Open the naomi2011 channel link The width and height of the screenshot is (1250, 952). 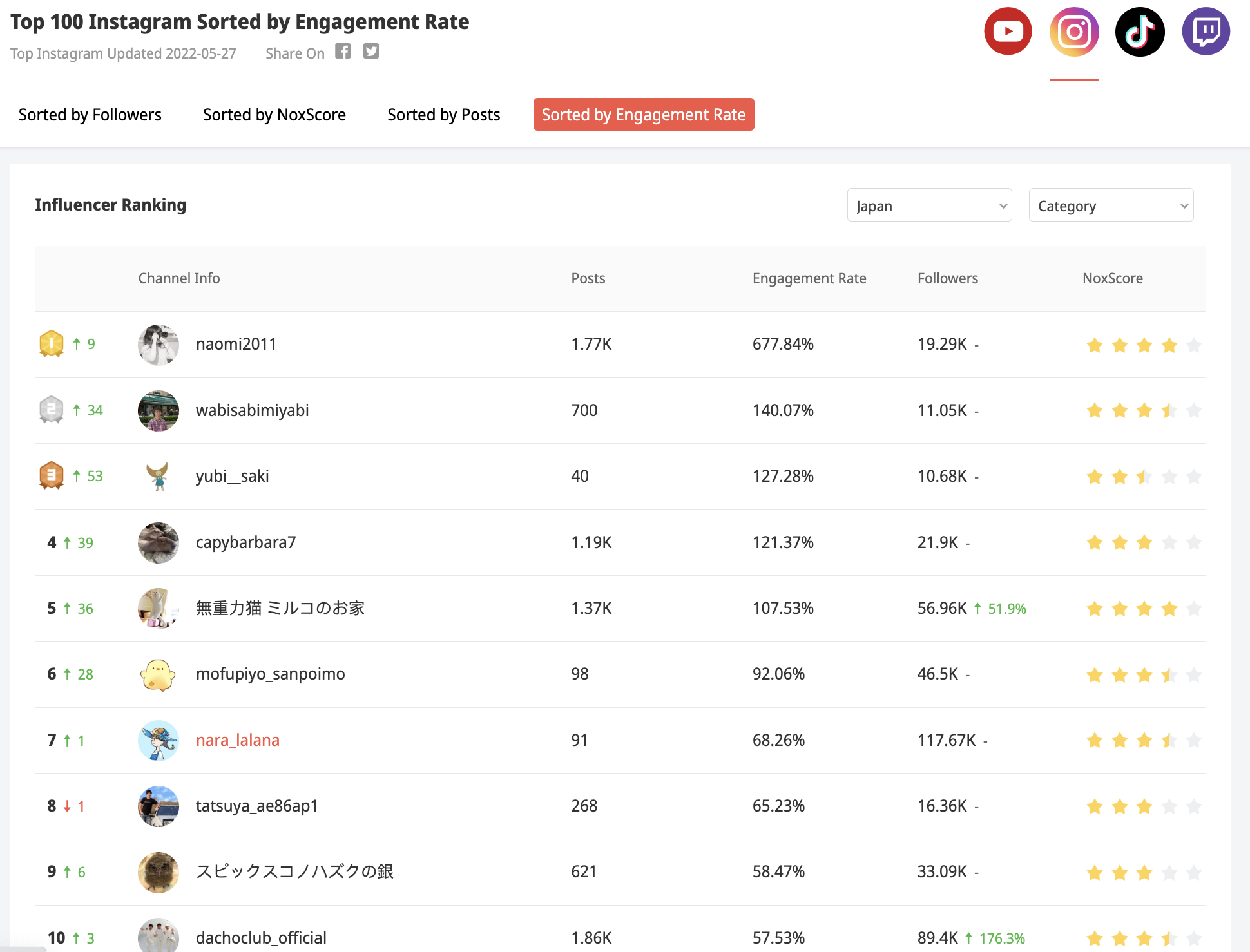(236, 344)
